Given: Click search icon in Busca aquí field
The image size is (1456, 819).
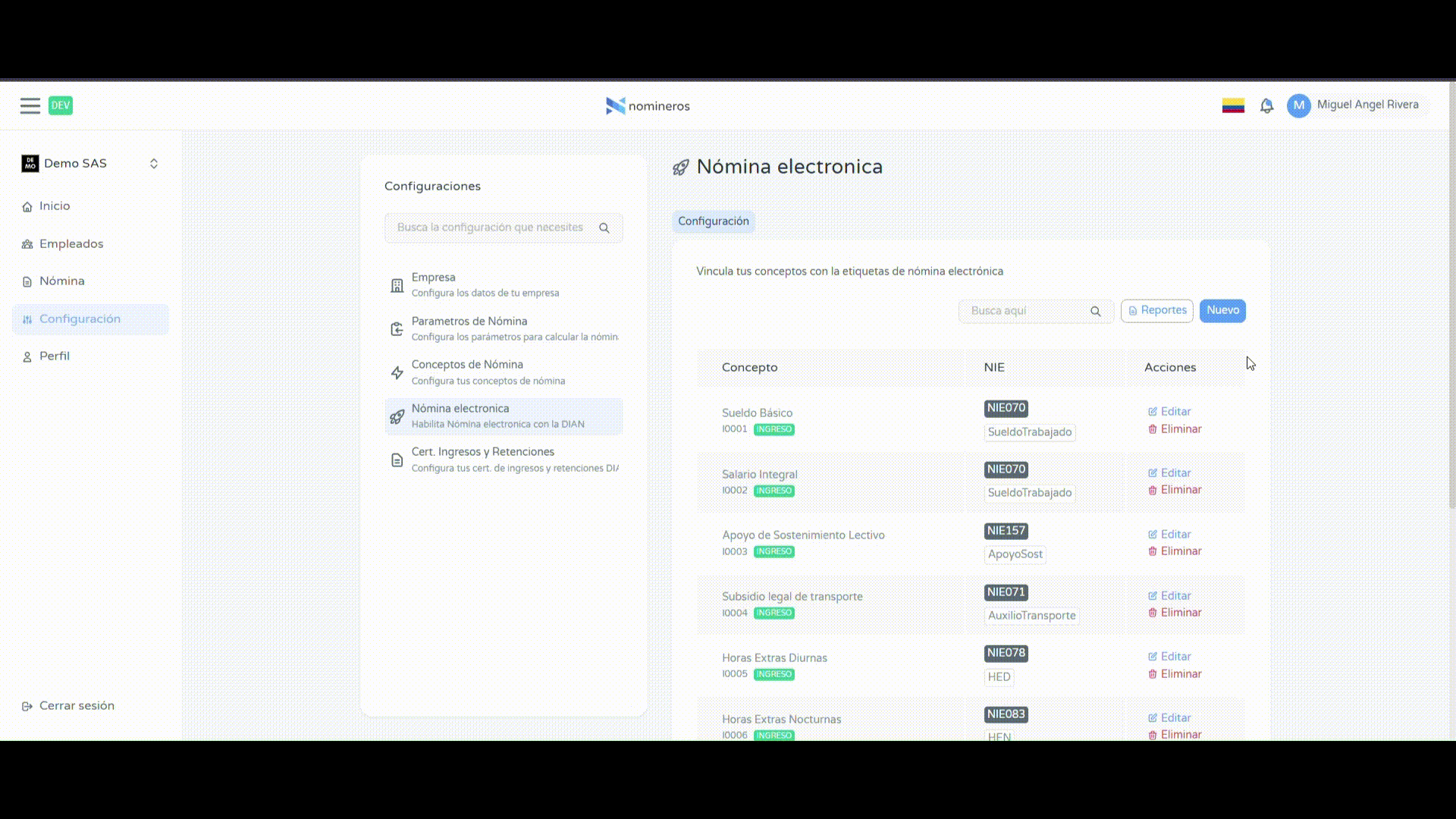Looking at the screenshot, I should (x=1095, y=312).
